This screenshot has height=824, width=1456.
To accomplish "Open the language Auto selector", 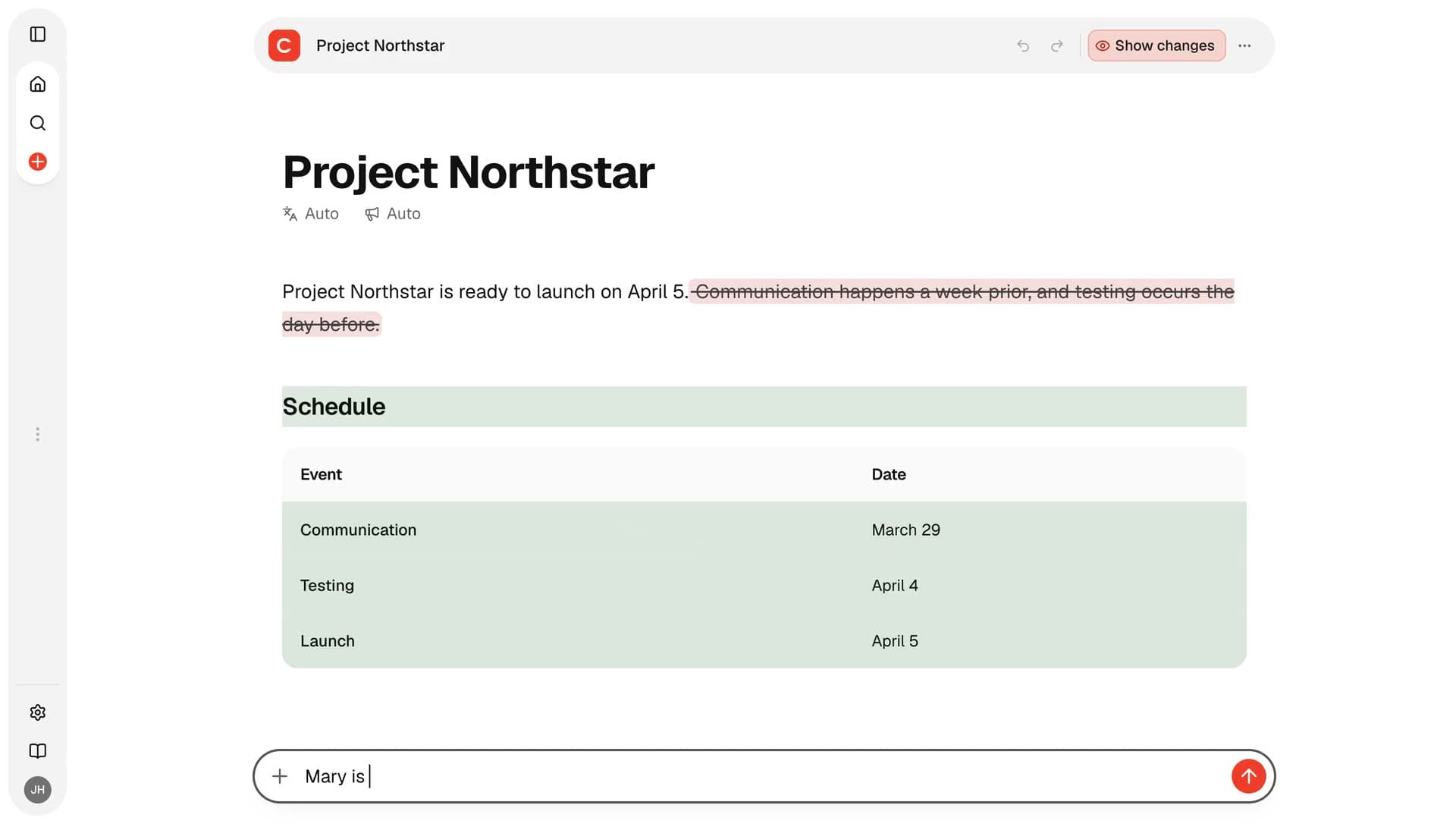I will (311, 214).
